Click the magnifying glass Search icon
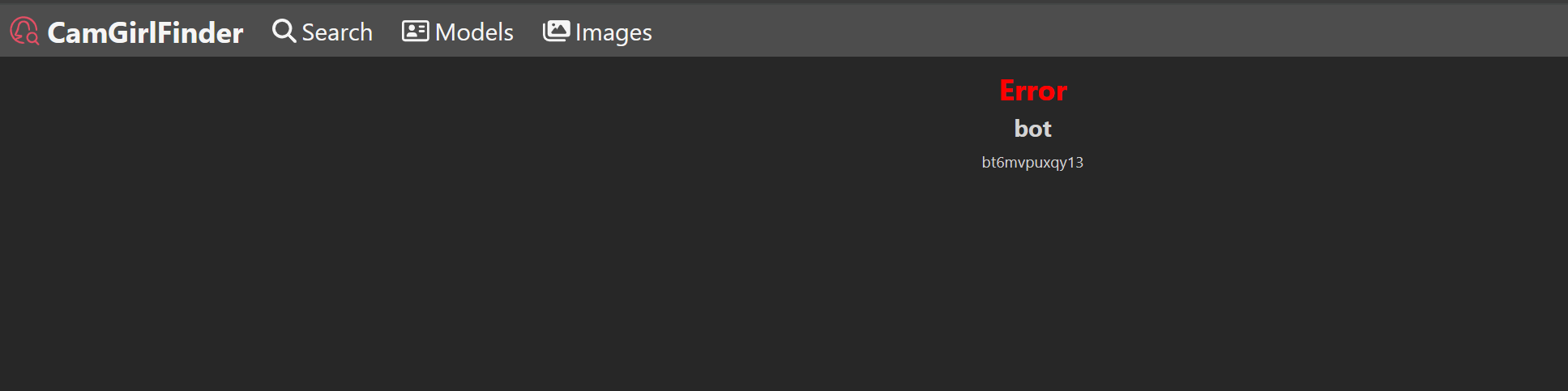The width and height of the screenshot is (1568, 391). point(284,31)
